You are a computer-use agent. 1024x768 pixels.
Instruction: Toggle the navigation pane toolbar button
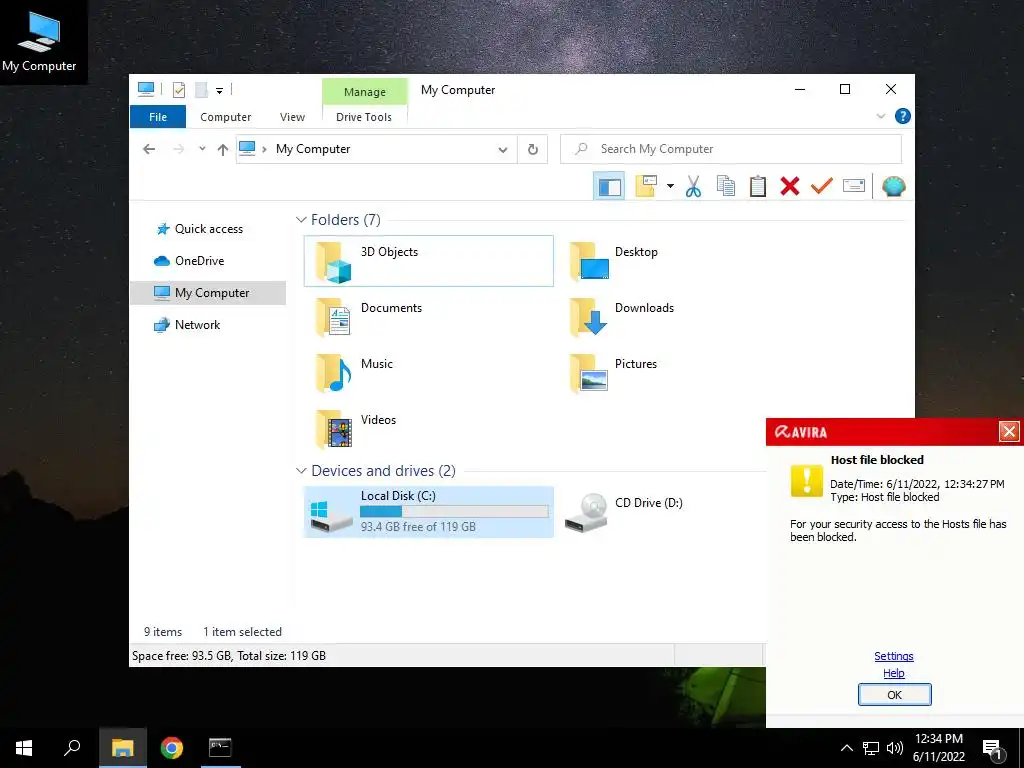(x=609, y=186)
